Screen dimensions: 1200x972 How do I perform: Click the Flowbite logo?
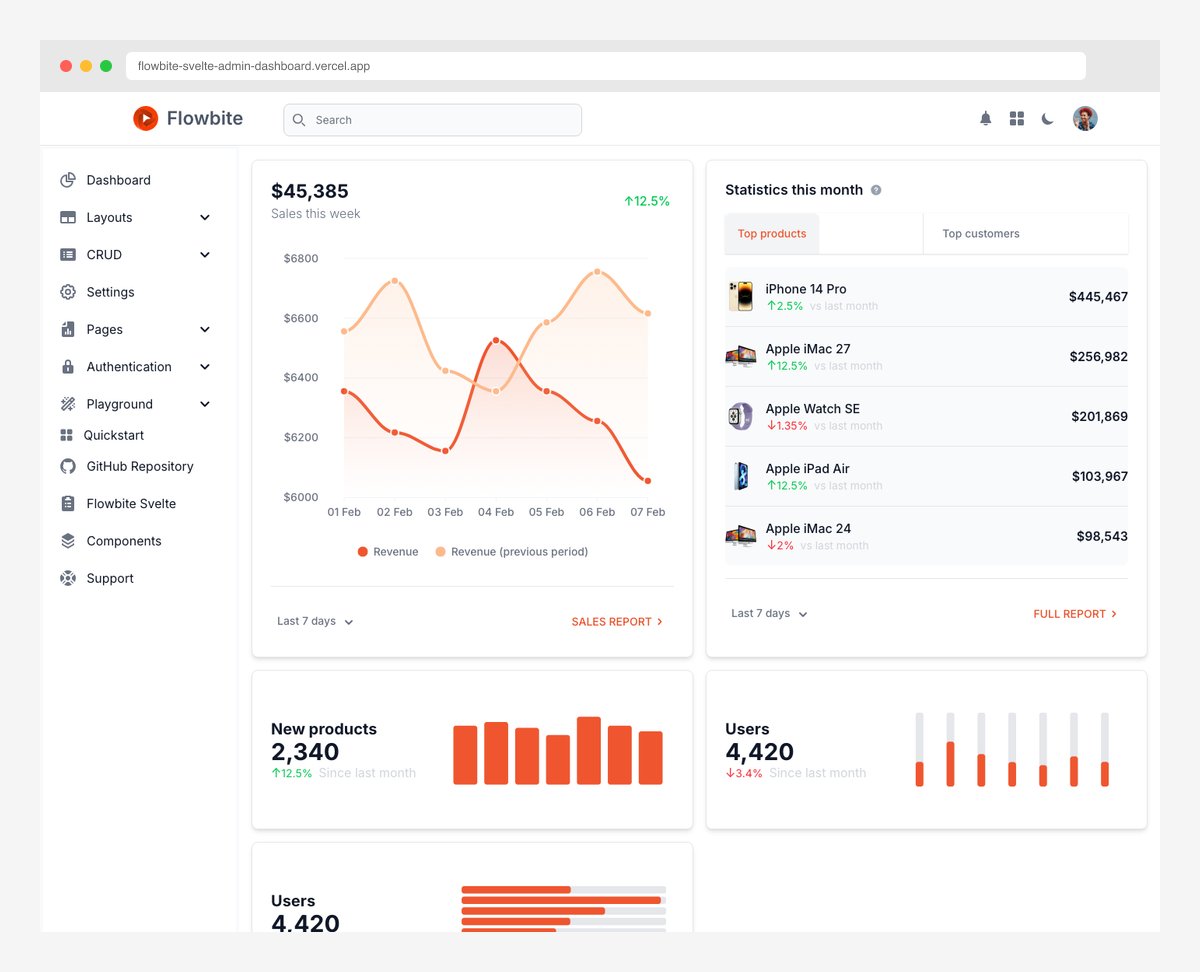click(x=186, y=118)
